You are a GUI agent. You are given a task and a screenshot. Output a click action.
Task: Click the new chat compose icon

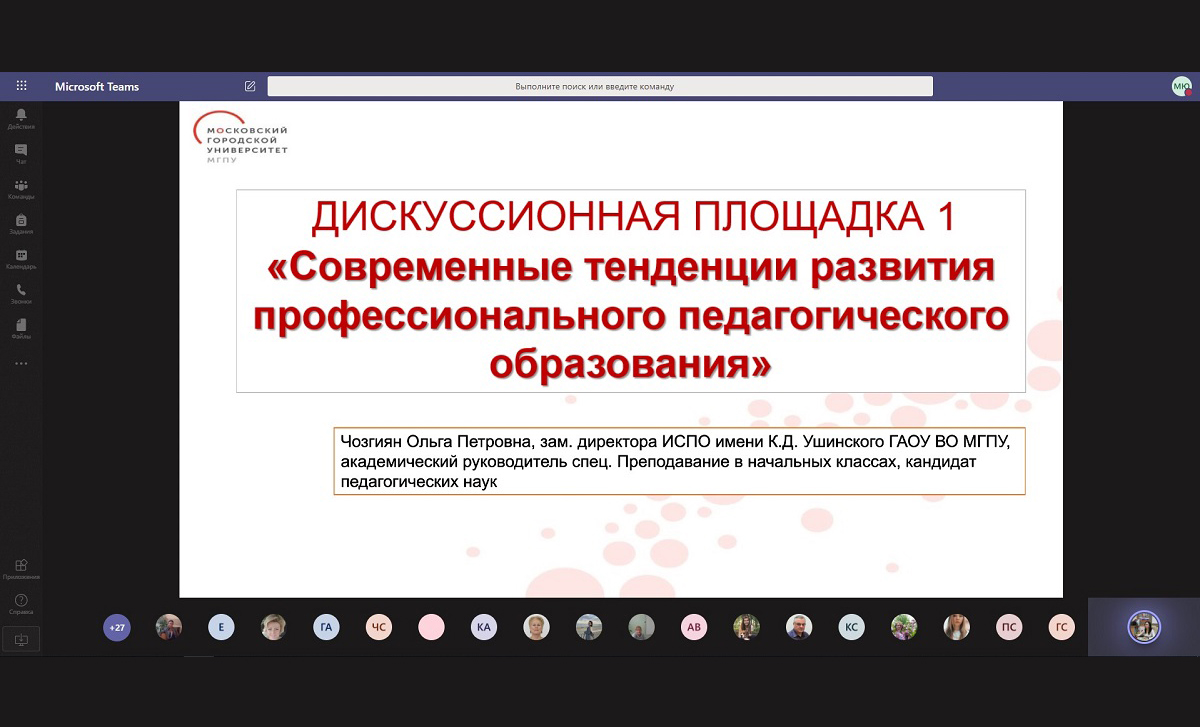250,86
